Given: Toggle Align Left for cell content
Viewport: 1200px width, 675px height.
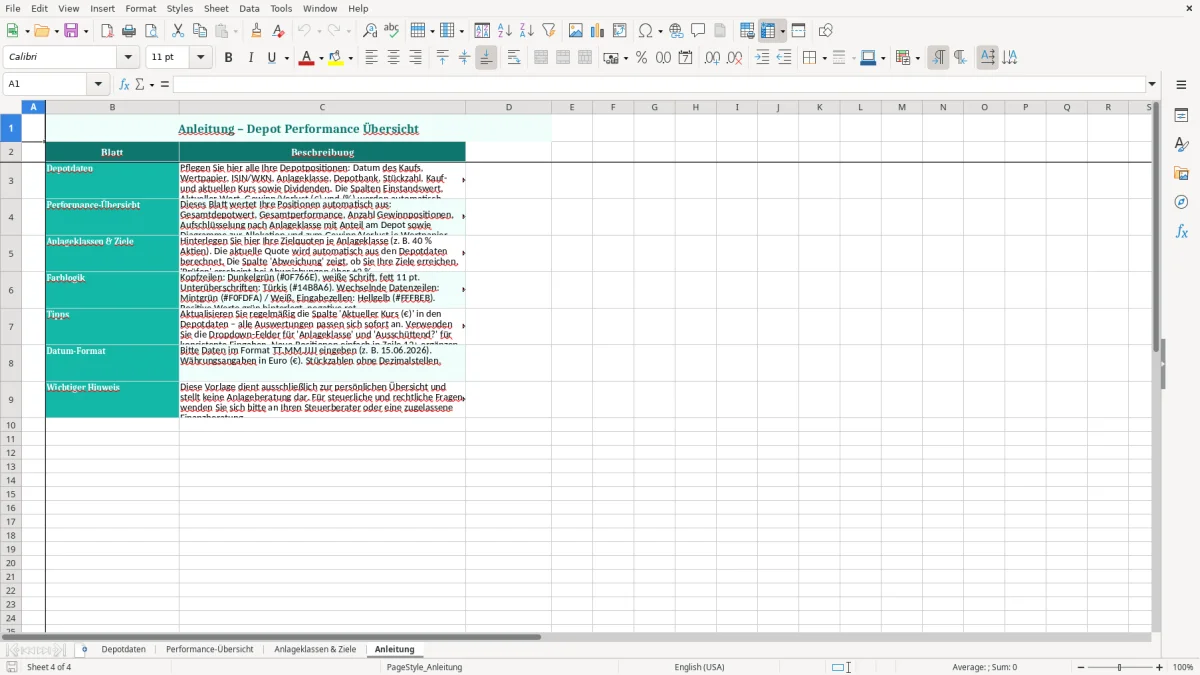Looking at the screenshot, I should tap(372, 58).
